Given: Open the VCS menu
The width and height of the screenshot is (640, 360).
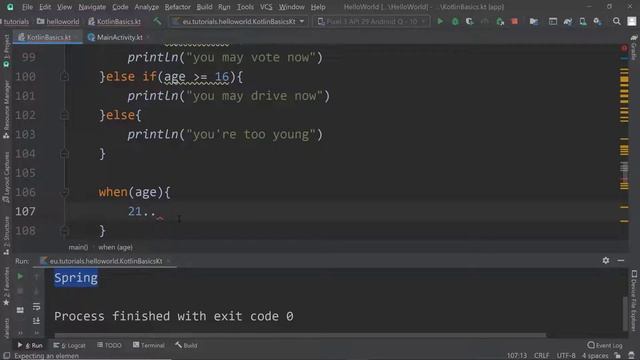Looking at the screenshot, I should tap(266, 7).
